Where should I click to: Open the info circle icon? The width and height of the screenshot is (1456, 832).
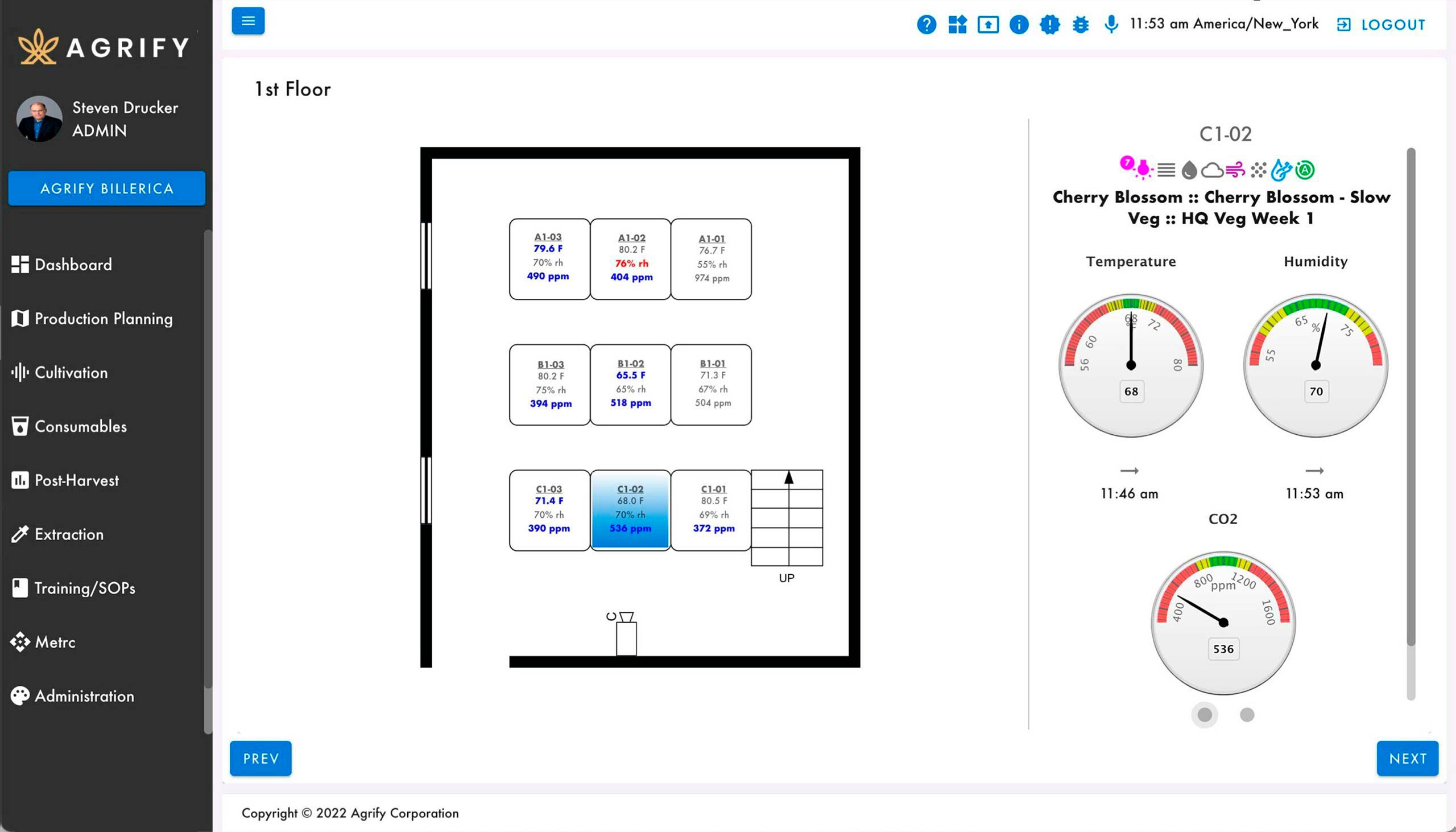pyautogui.click(x=1019, y=24)
